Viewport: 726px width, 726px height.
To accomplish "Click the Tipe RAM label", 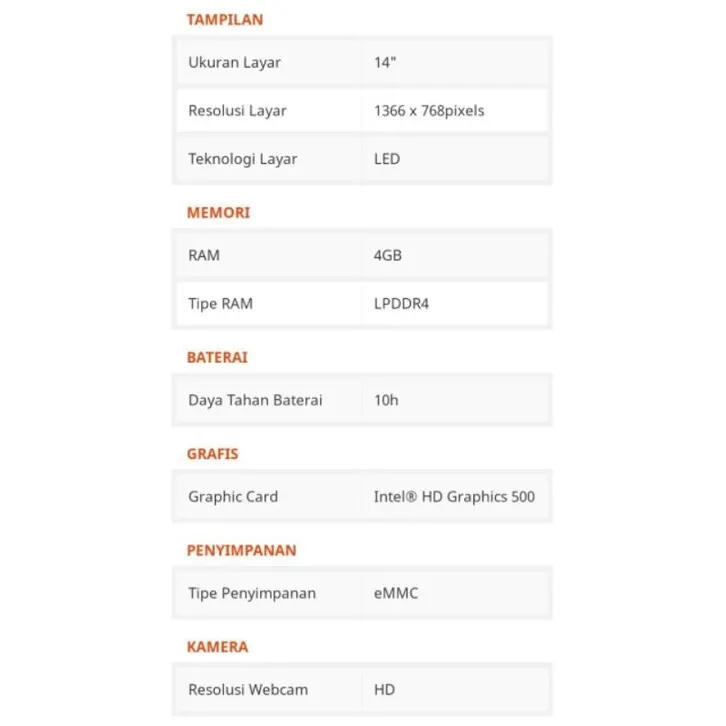I will 220,304.
